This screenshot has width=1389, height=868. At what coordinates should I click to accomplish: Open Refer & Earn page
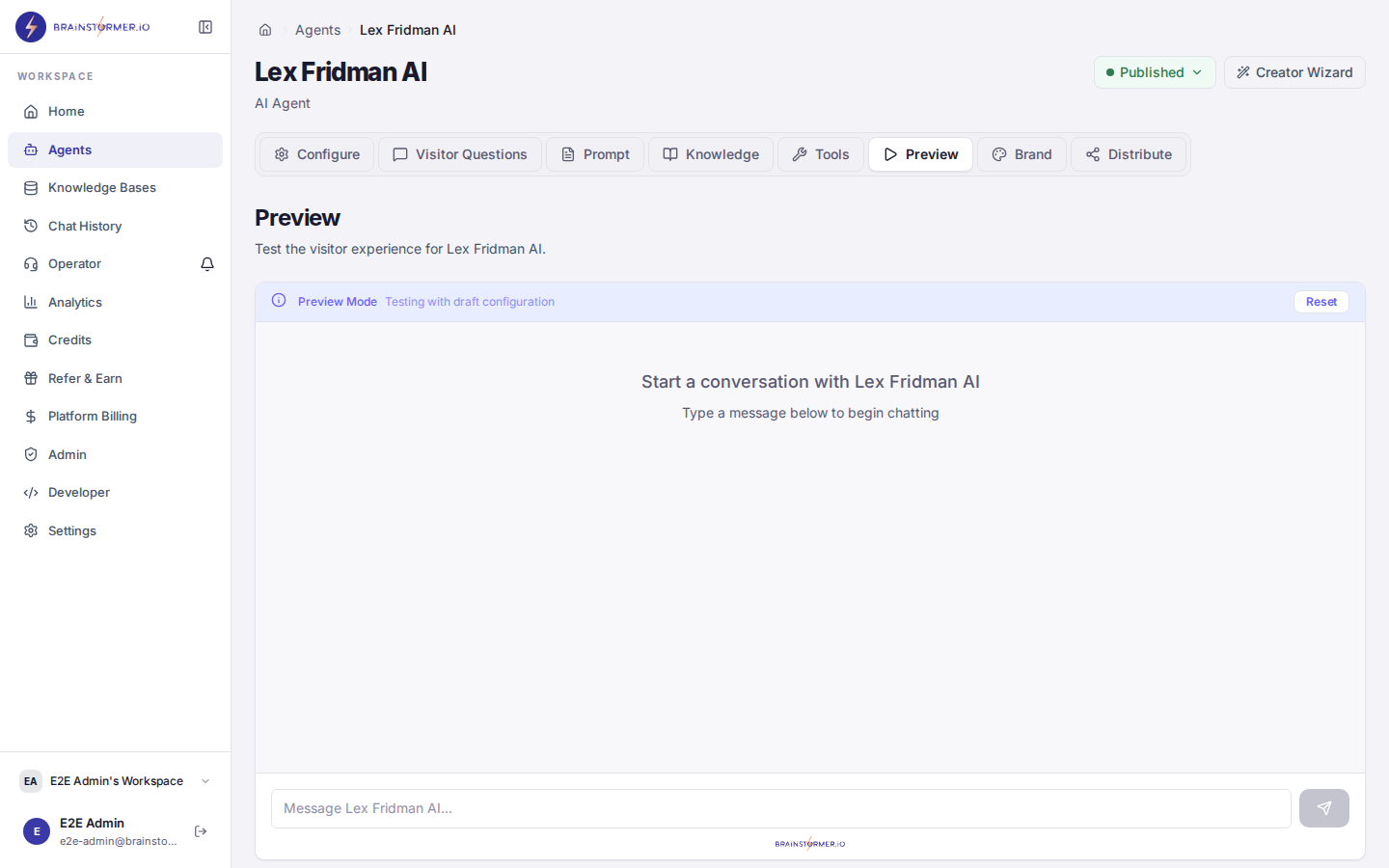click(x=115, y=378)
